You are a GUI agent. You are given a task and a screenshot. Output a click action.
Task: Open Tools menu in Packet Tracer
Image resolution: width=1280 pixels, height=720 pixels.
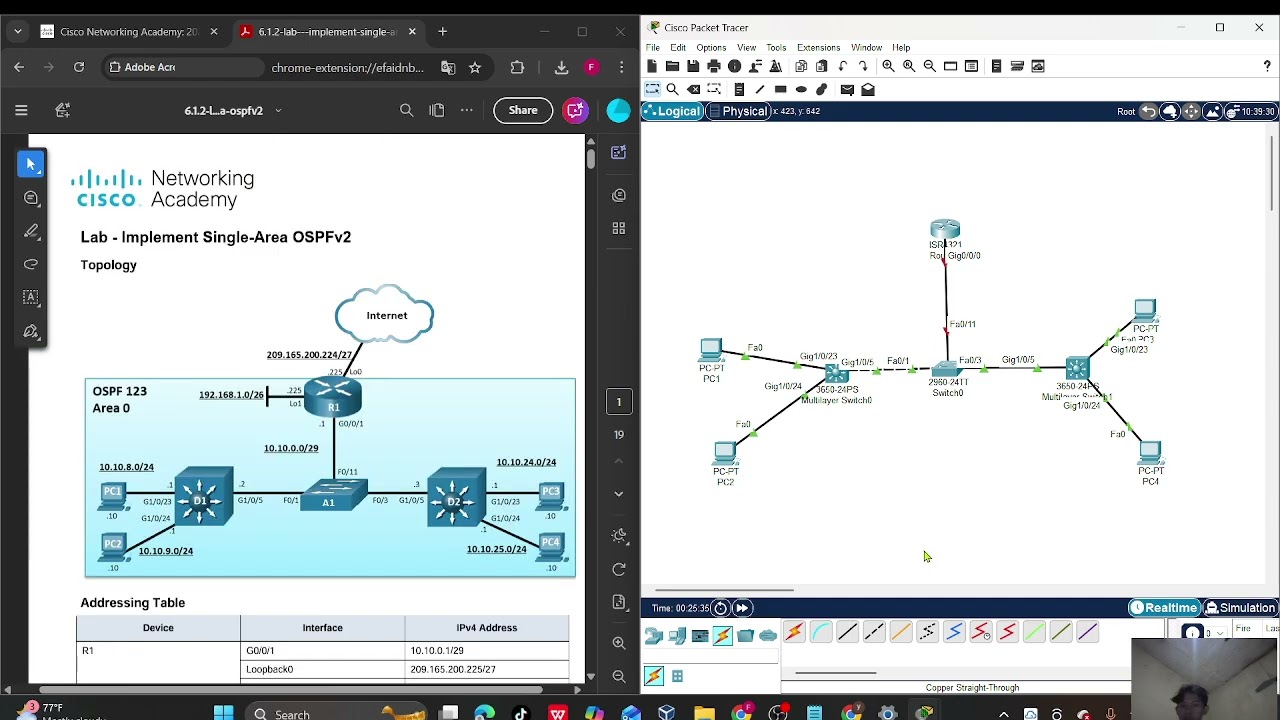[776, 48]
